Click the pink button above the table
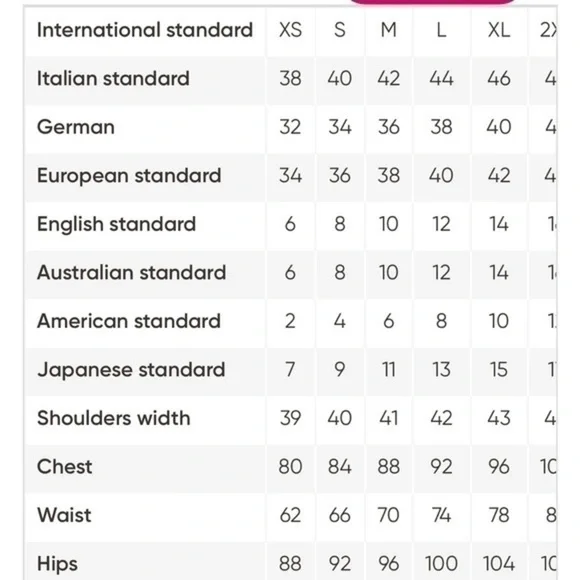Screen dimensions: 580x580 coord(432,1)
